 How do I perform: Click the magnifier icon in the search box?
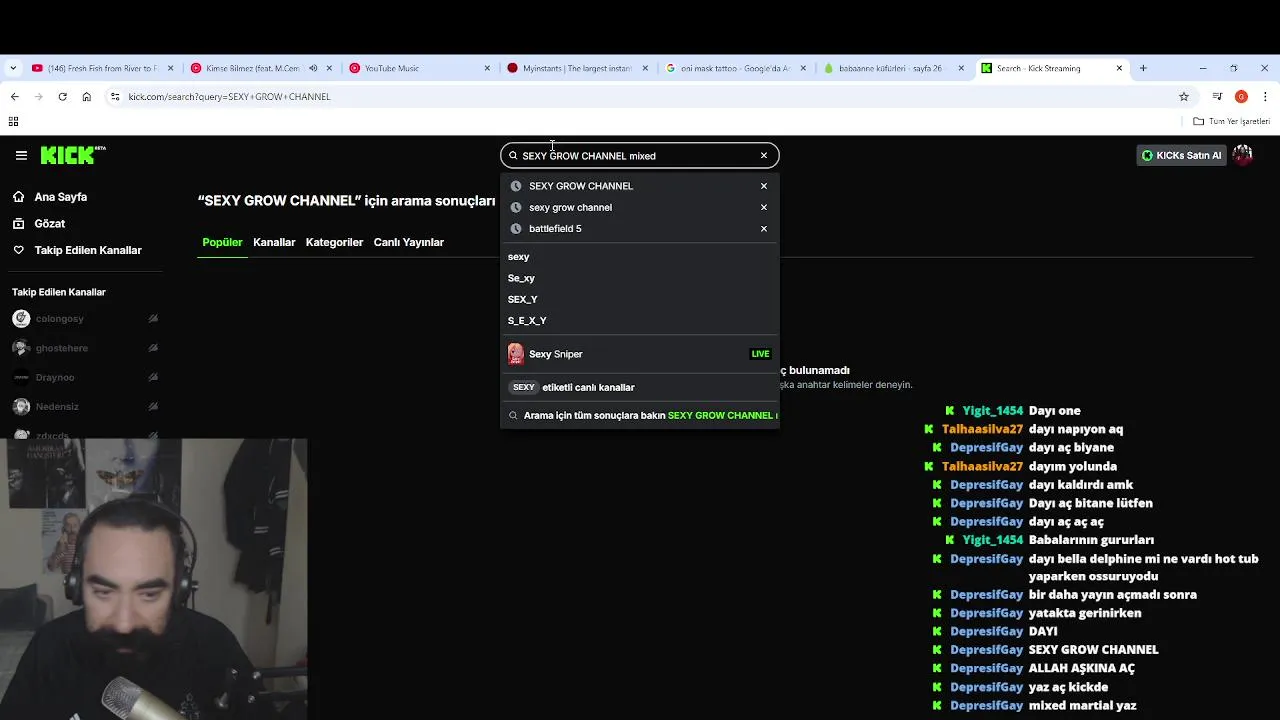coord(513,156)
